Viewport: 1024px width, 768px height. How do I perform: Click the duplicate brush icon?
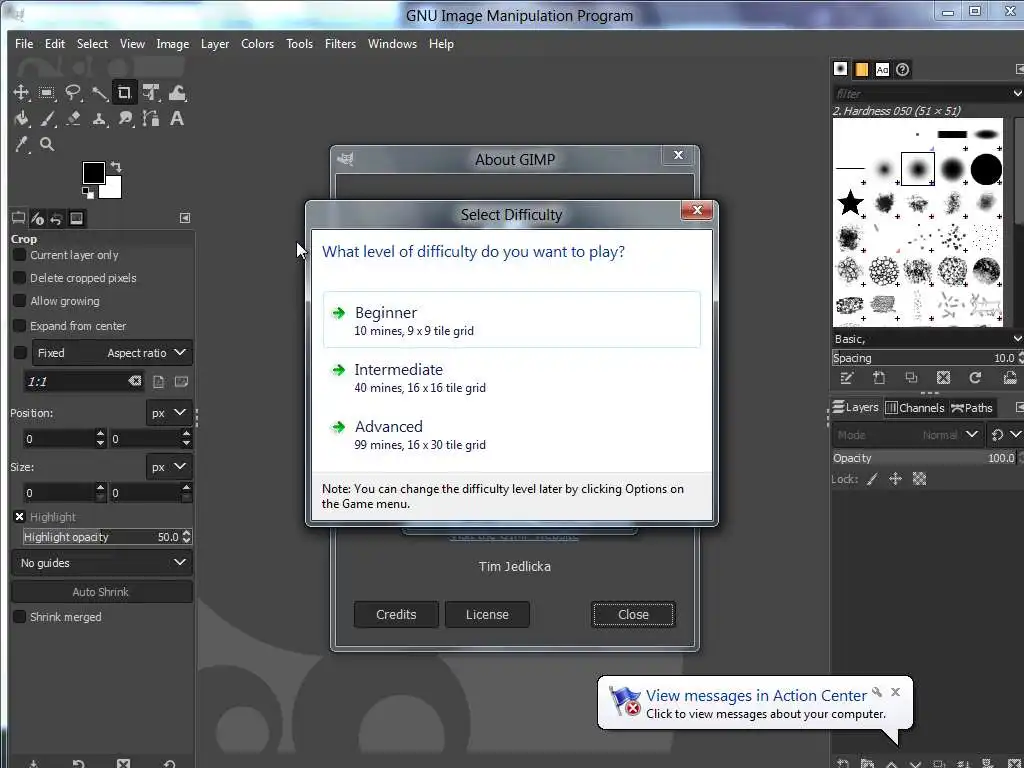click(x=911, y=377)
